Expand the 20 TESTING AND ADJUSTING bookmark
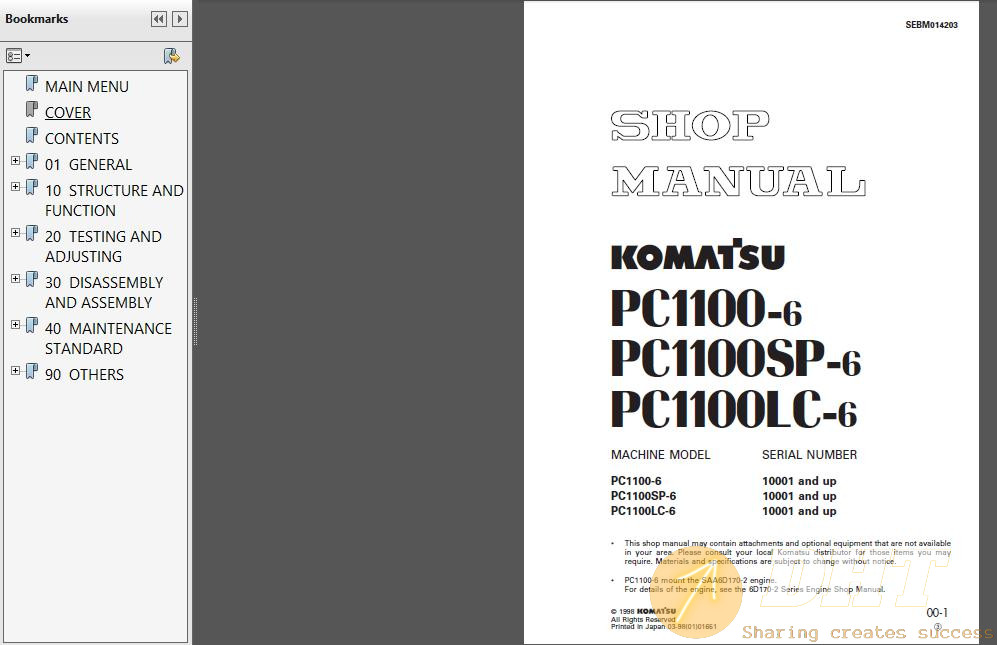Image resolution: width=997 pixels, height=645 pixels. (15, 233)
